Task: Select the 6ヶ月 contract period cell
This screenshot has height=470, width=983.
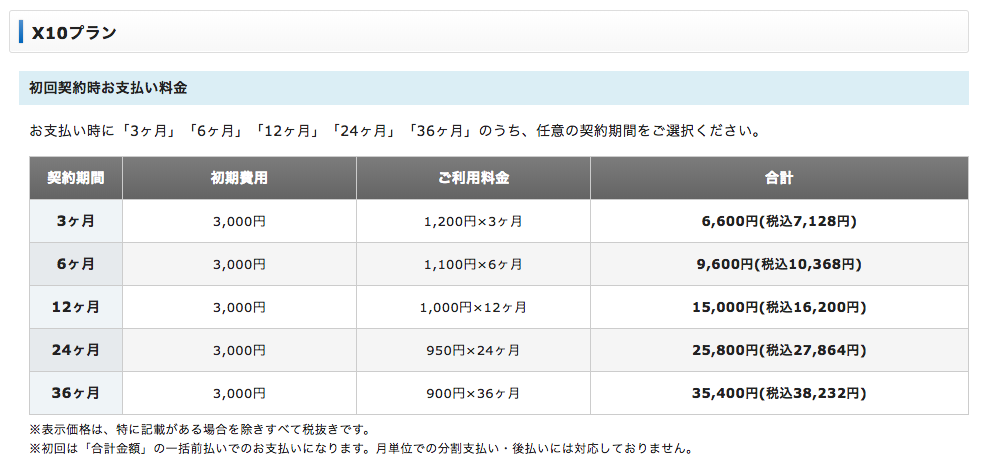Action: tap(76, 264)
